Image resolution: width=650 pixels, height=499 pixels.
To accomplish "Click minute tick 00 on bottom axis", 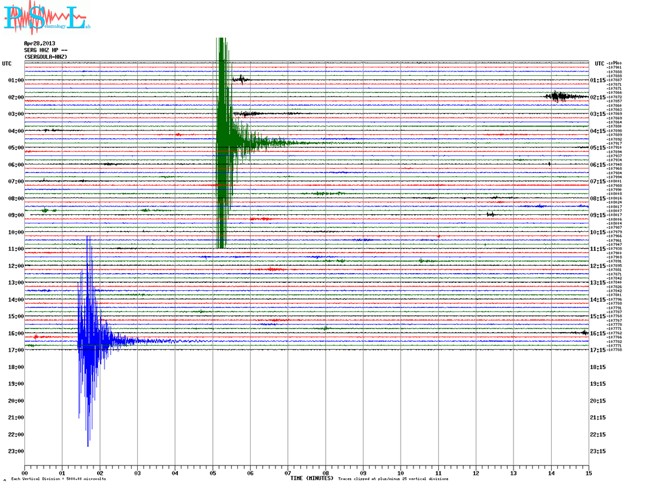I will pos(25,471).
